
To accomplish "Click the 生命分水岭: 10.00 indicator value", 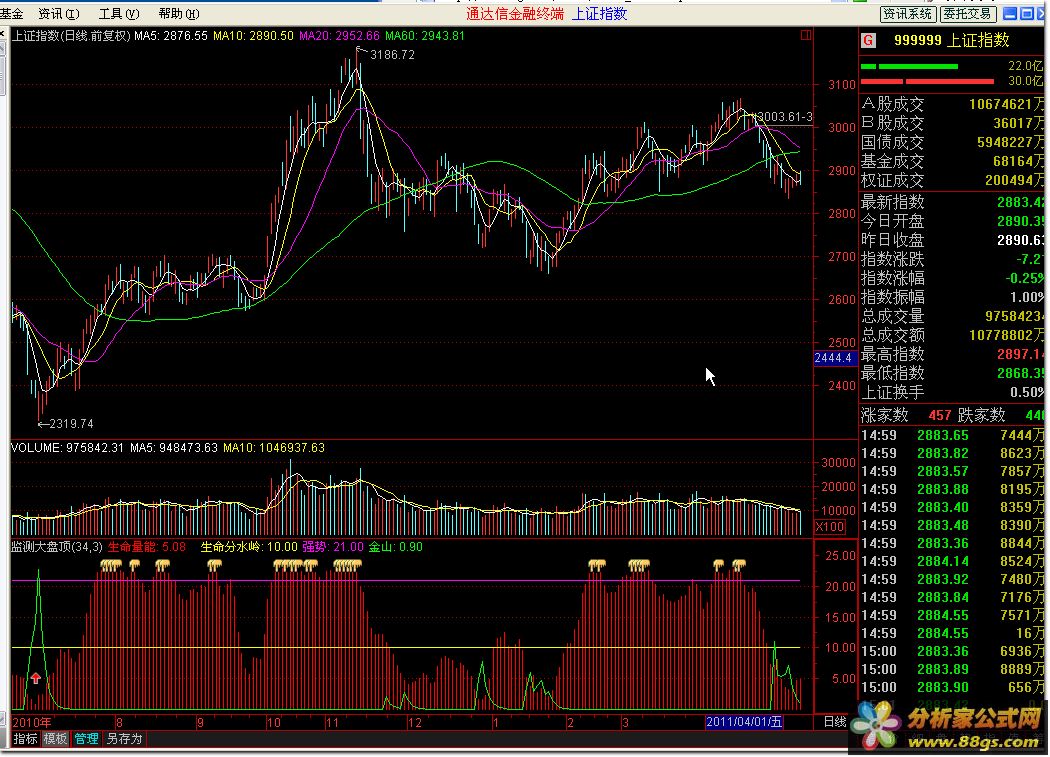I will point(248,547).
